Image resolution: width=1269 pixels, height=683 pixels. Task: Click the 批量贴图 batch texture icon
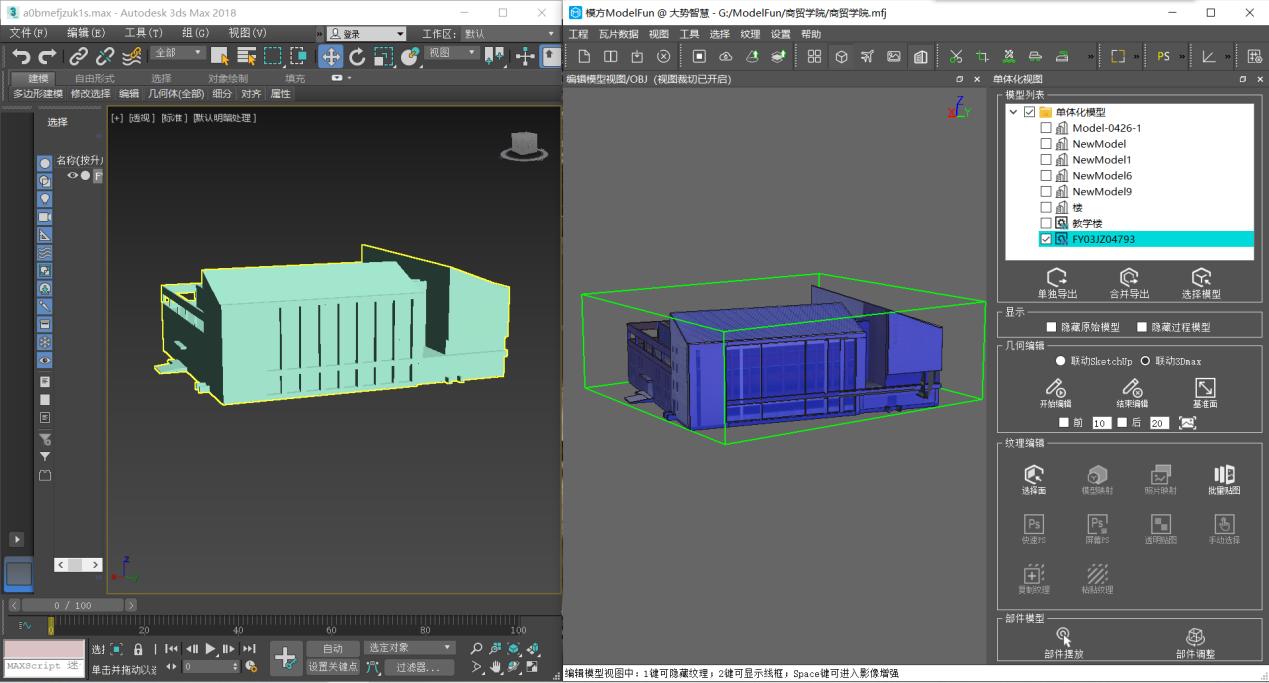coord(1224,474)
